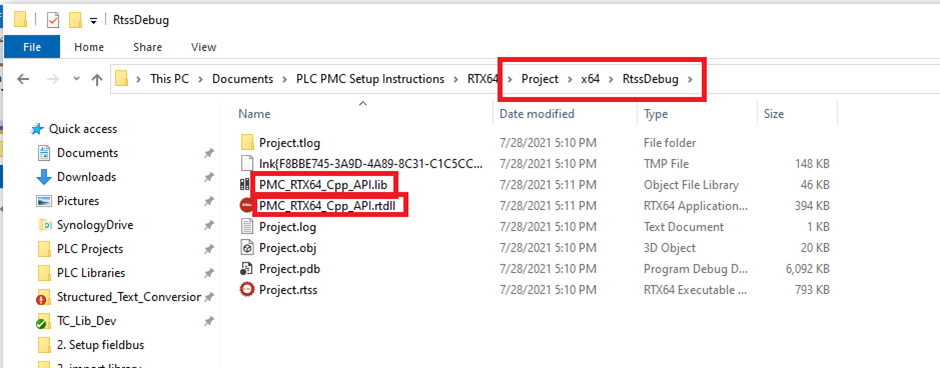The height and width of the screenshot is (368, 940).
Task: Select the Project.pdb file icon
Action: 246,269
